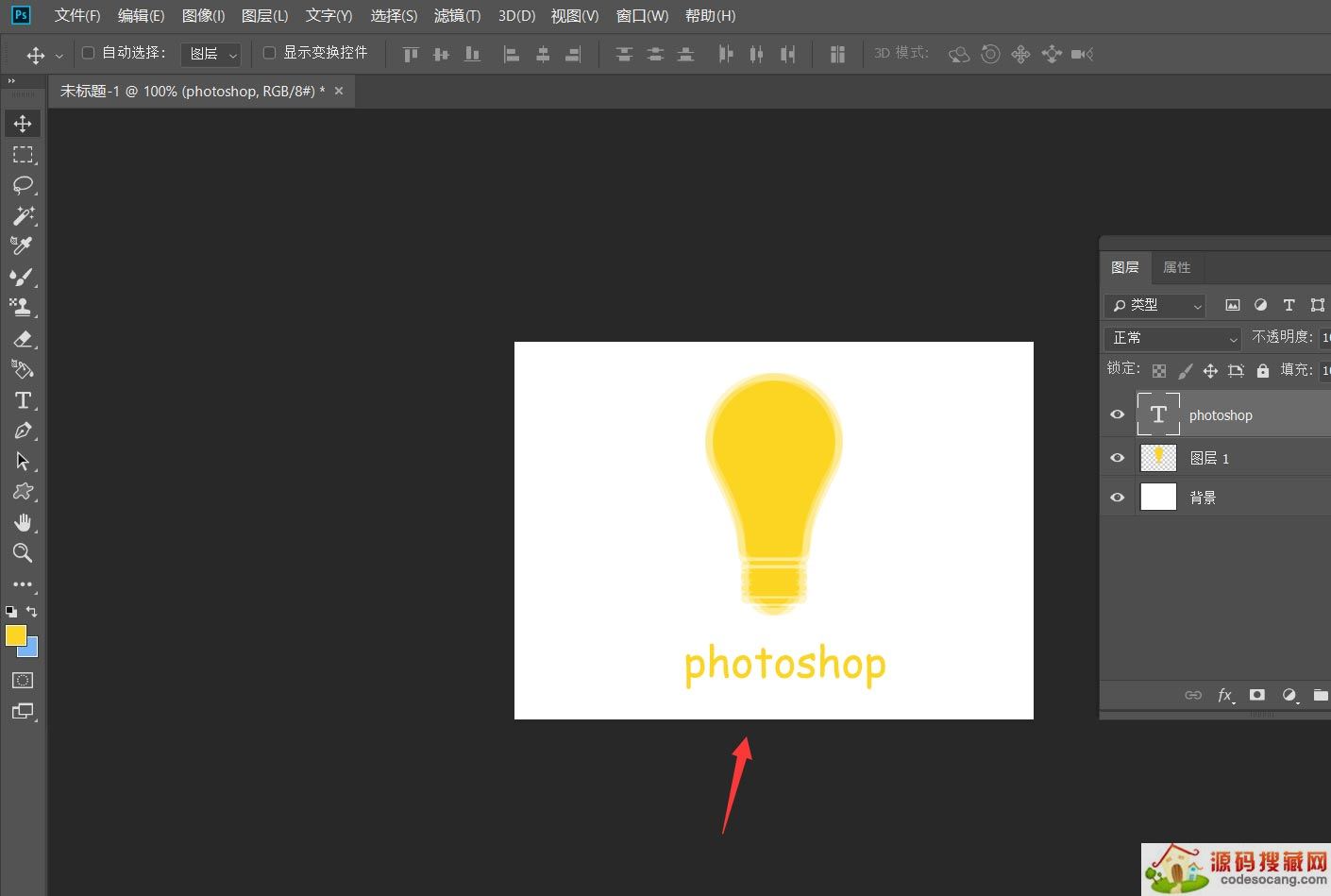This screenshot has height=896, width=1331.
Task: Hide the 图层 1 layer
Action: tap(1118, 458)
